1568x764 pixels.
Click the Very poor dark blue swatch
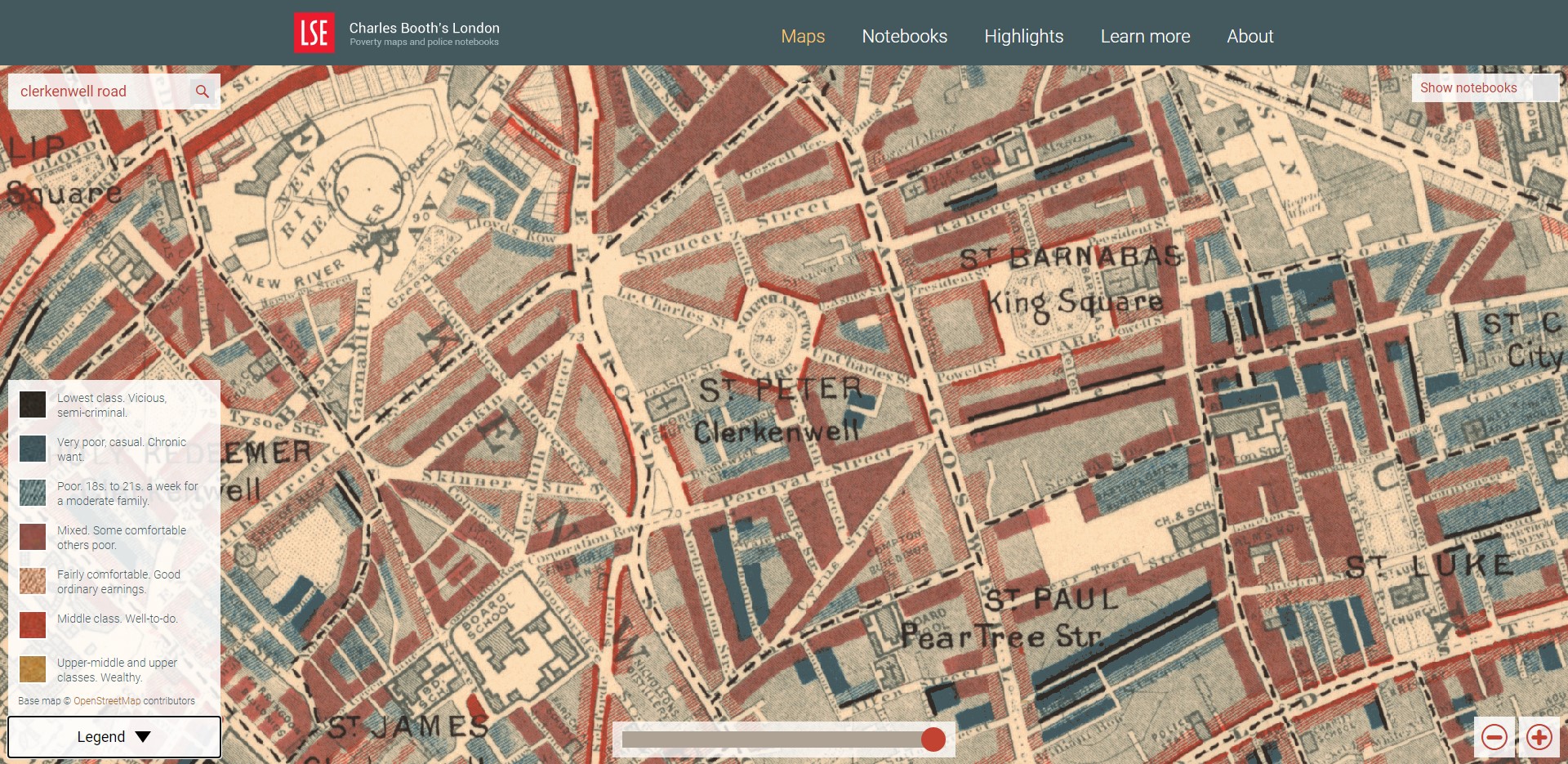(x=33, y=449)
